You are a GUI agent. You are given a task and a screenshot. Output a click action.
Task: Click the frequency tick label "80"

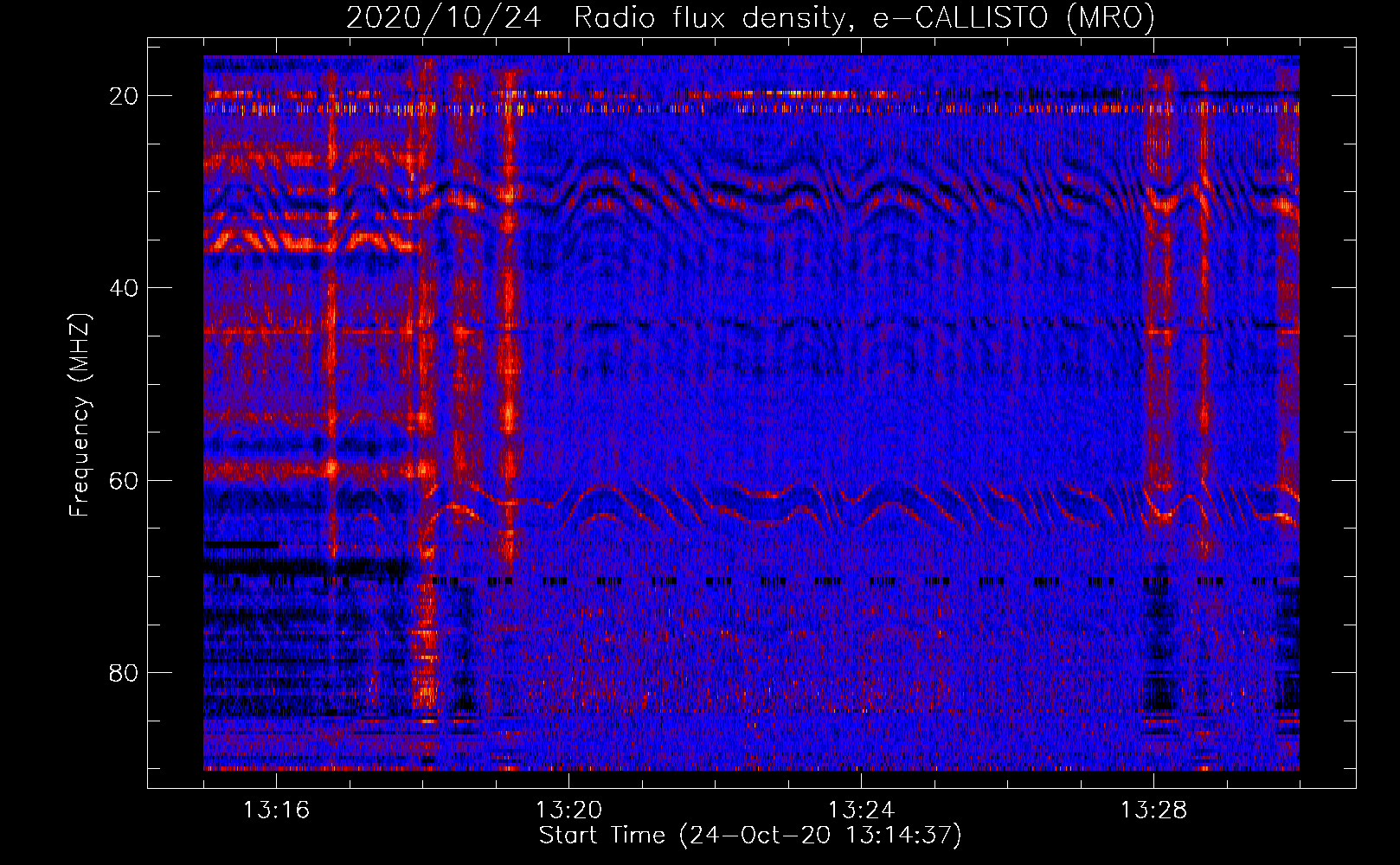coord(124,672)
